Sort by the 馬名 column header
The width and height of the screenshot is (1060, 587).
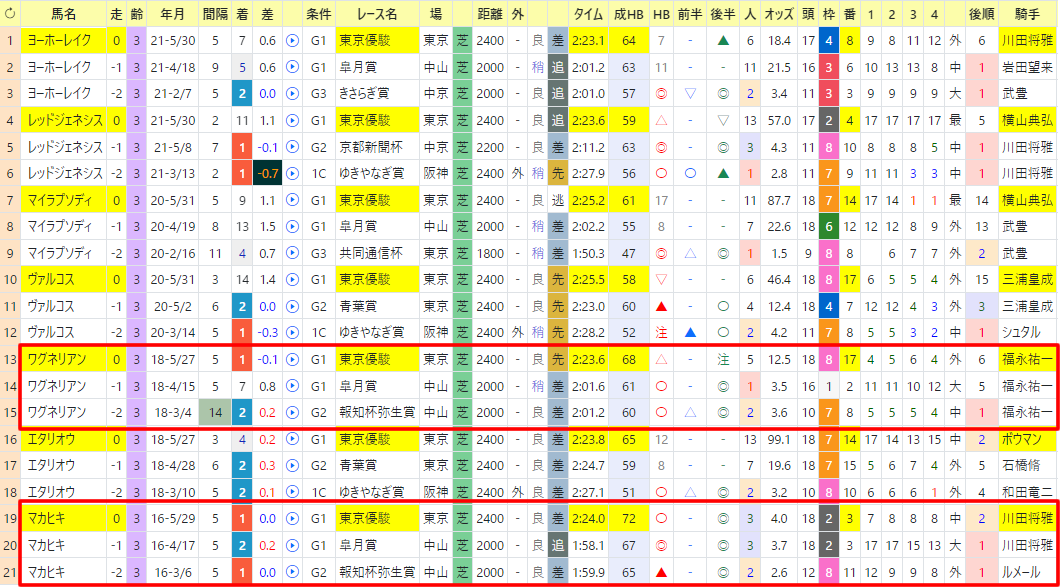(64, 14)
